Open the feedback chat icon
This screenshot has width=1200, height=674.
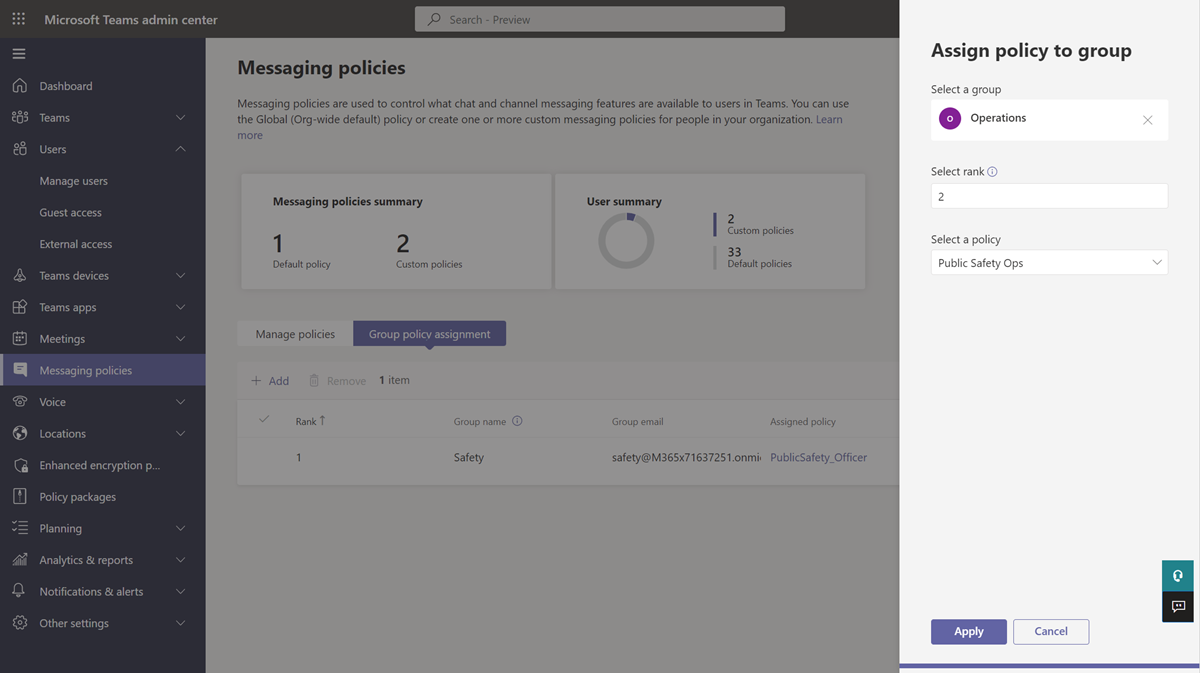1178,606
